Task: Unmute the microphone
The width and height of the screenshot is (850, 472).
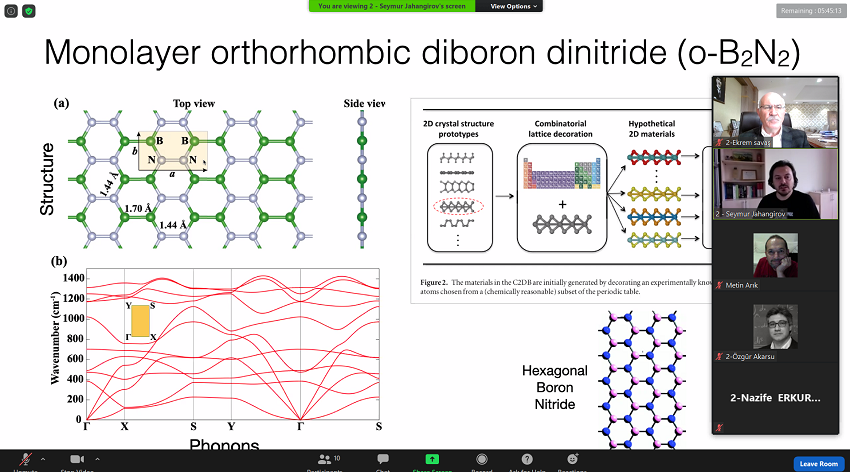Action: (25, 460)
